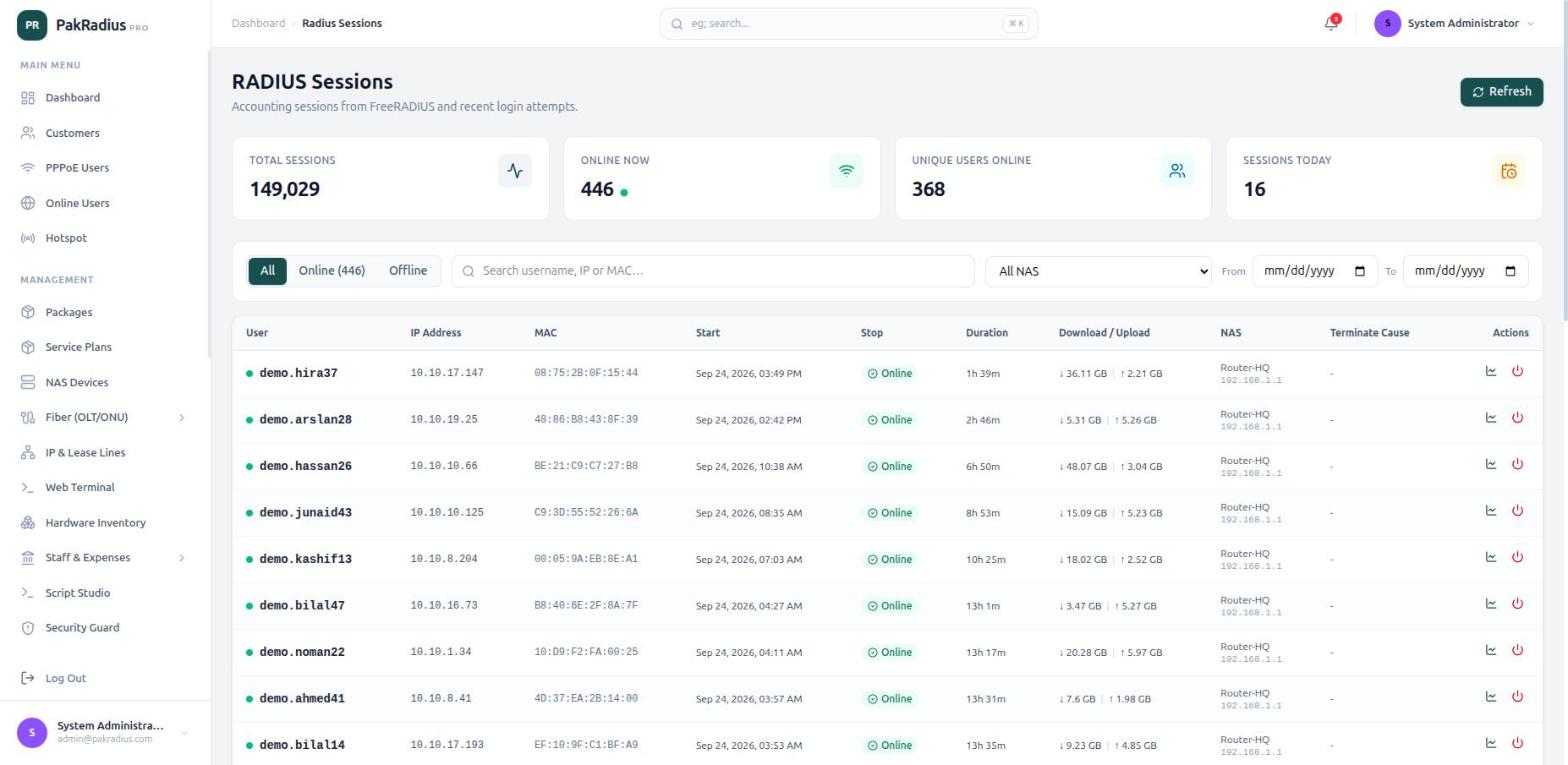Viewport: 1568px width, 765px height.
Task: Click the PakRadius PR logo
Action: click(32, 25)
